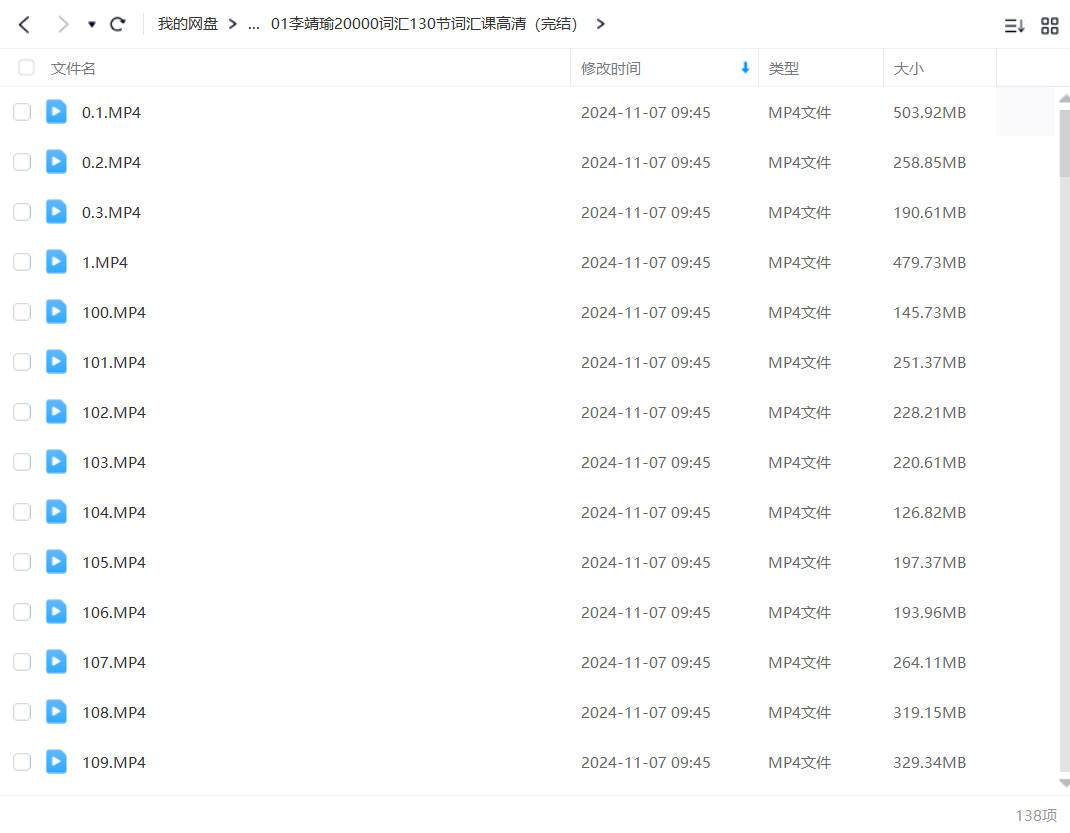Screen dimensions: 1070x833
Task: Click scrollbar down arrow
Action: tap(1065, 783)
